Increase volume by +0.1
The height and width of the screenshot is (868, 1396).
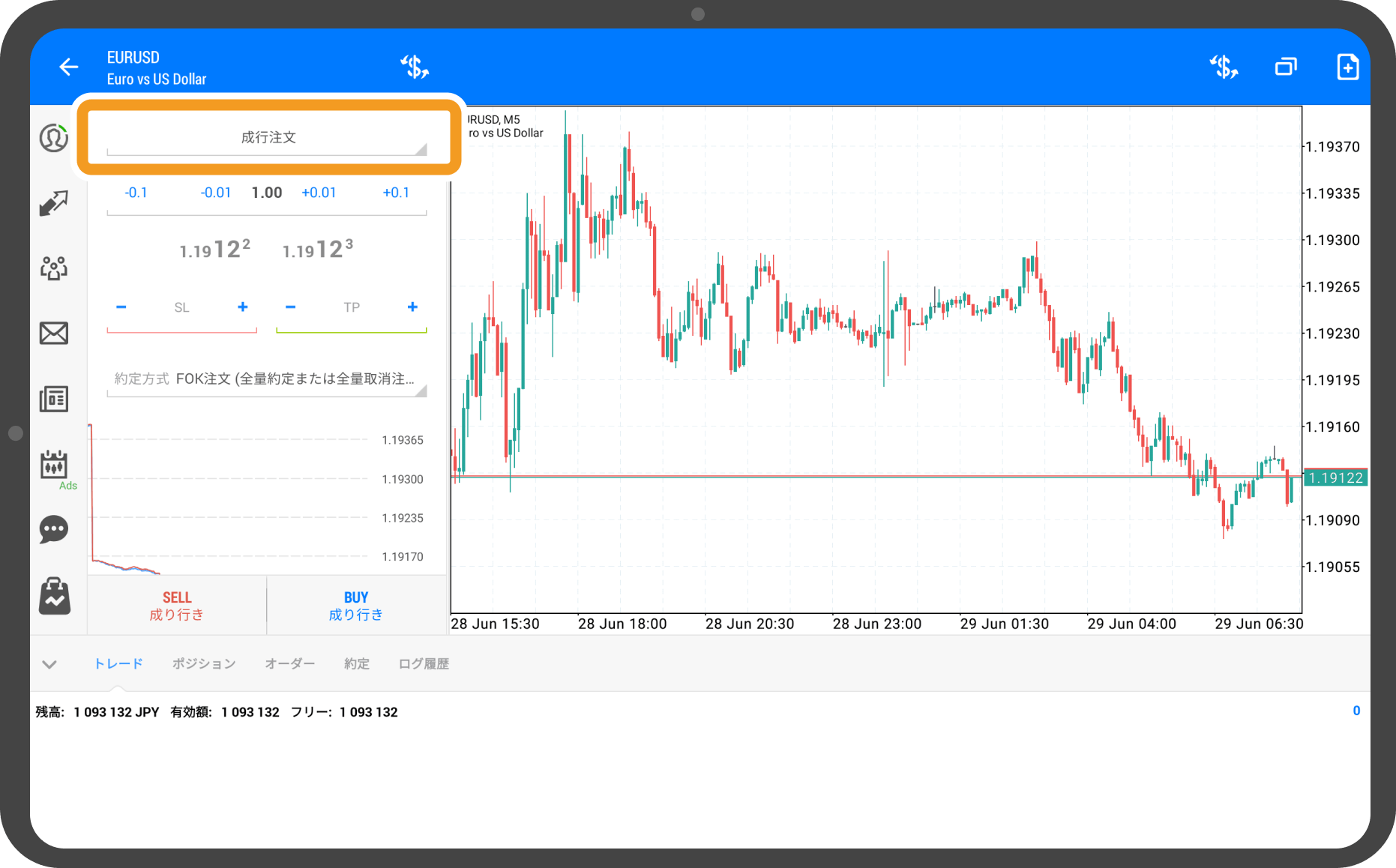(396, 193)
